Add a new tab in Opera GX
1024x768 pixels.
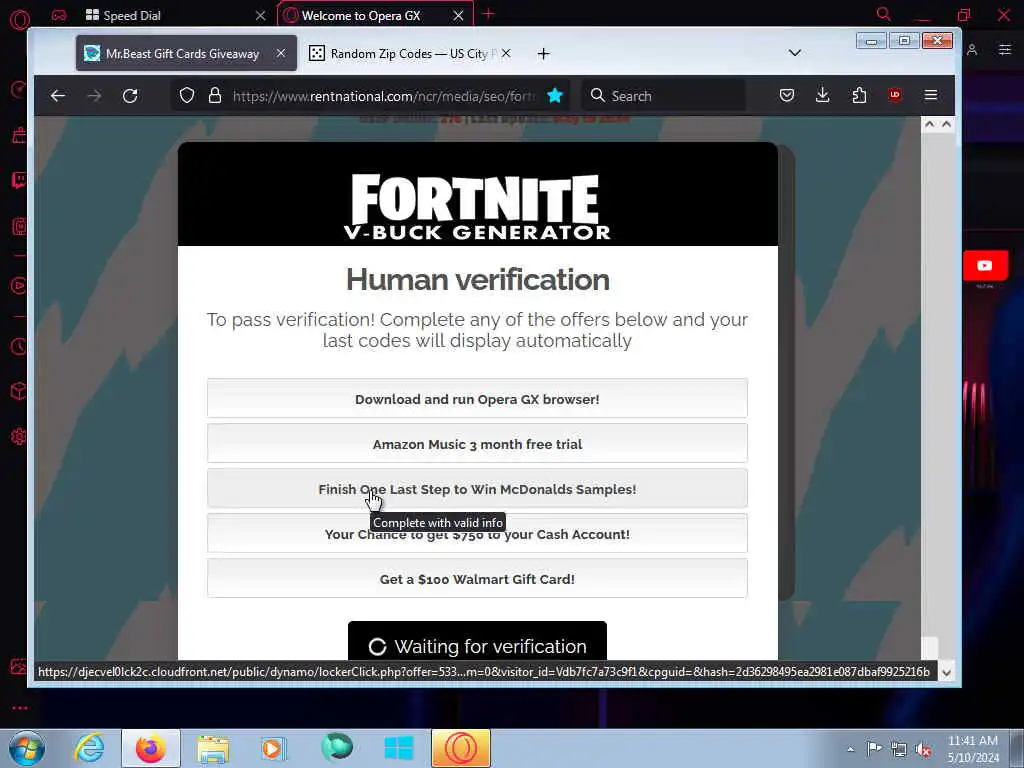[x=488, y=14]
